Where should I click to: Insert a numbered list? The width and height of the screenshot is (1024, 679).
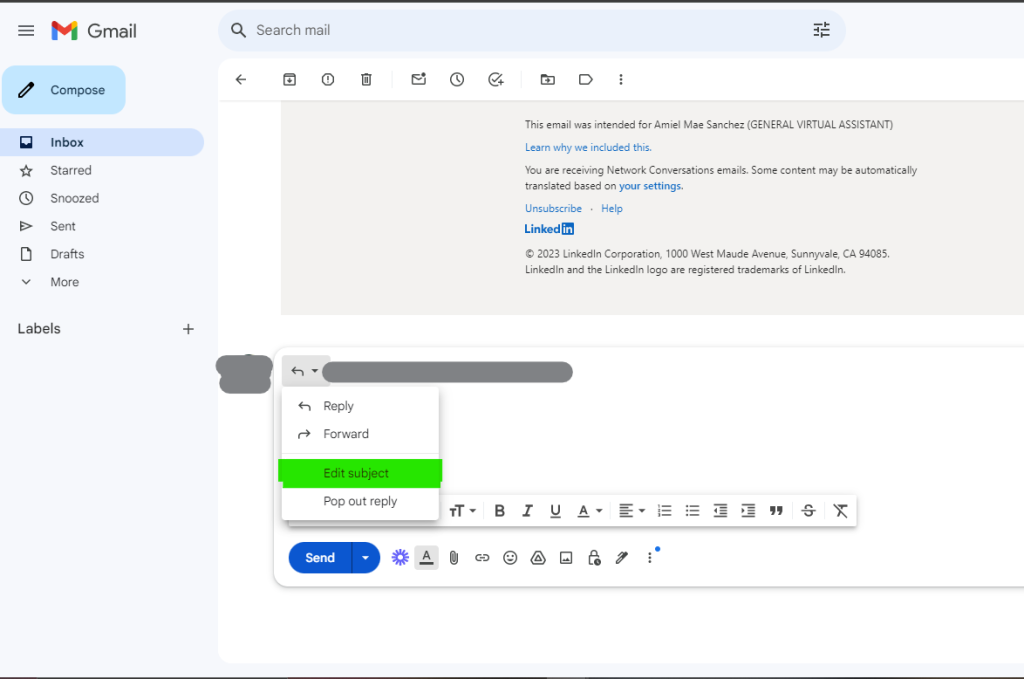pos(665,511)
